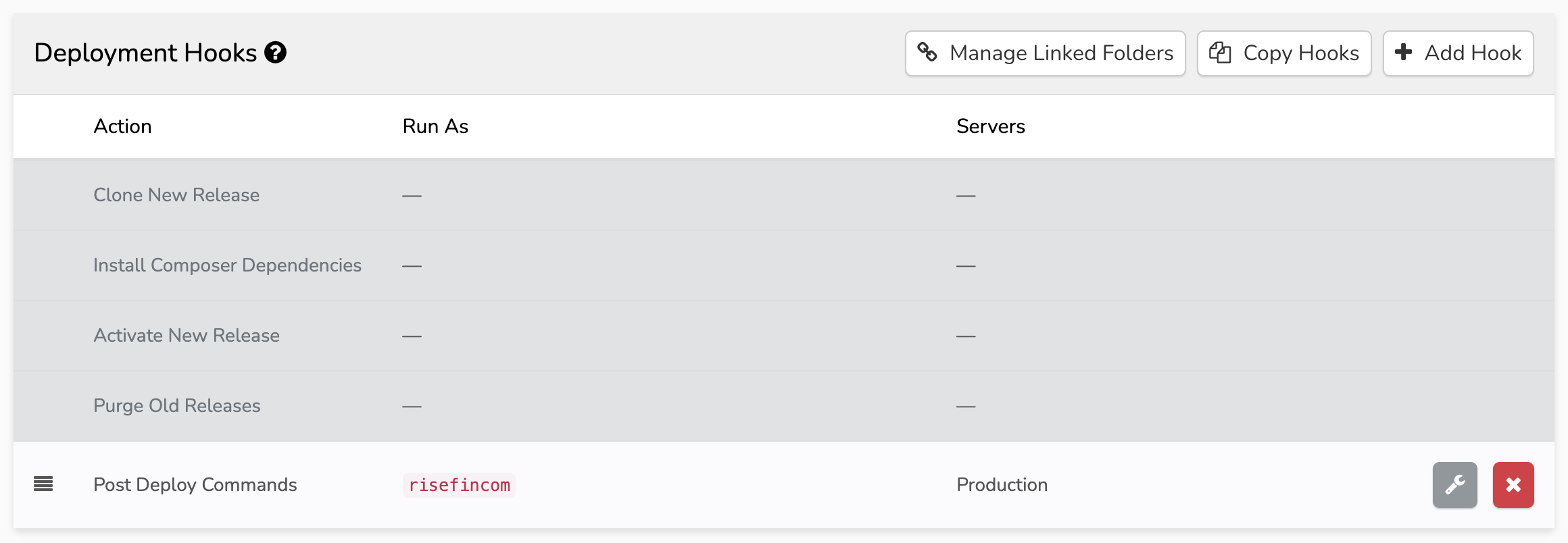
Task: Click the Servers column header
Action: coord(990,126)
